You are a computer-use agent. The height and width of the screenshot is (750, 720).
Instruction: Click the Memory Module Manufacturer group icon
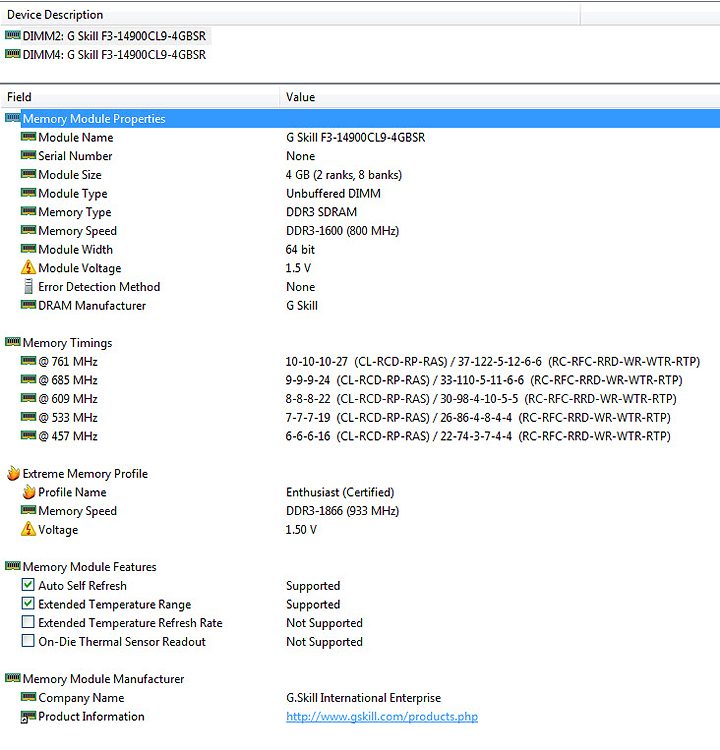coord(13,678)
